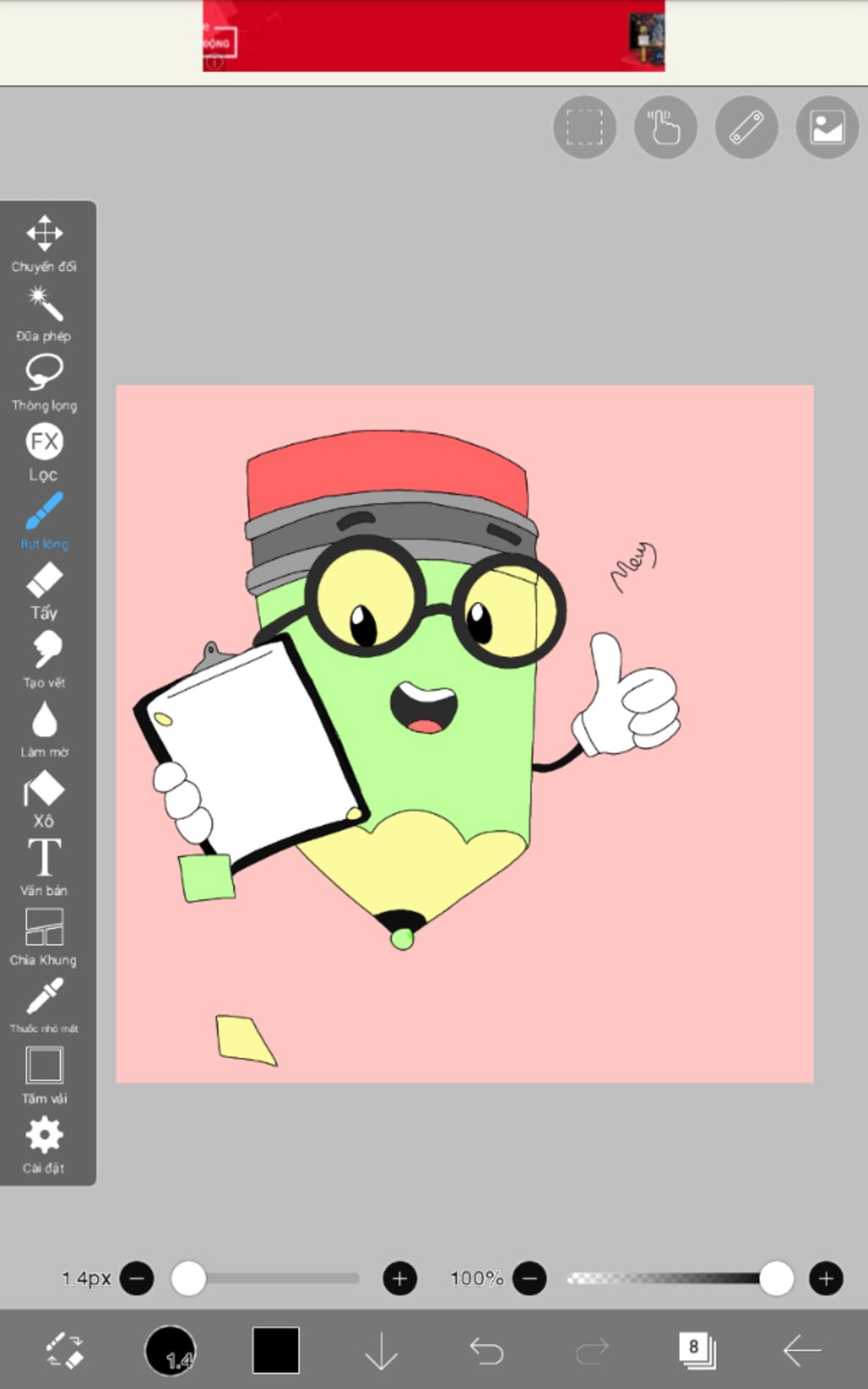
Task: Go back with the left arrow
Action: tap(802, 1350)
